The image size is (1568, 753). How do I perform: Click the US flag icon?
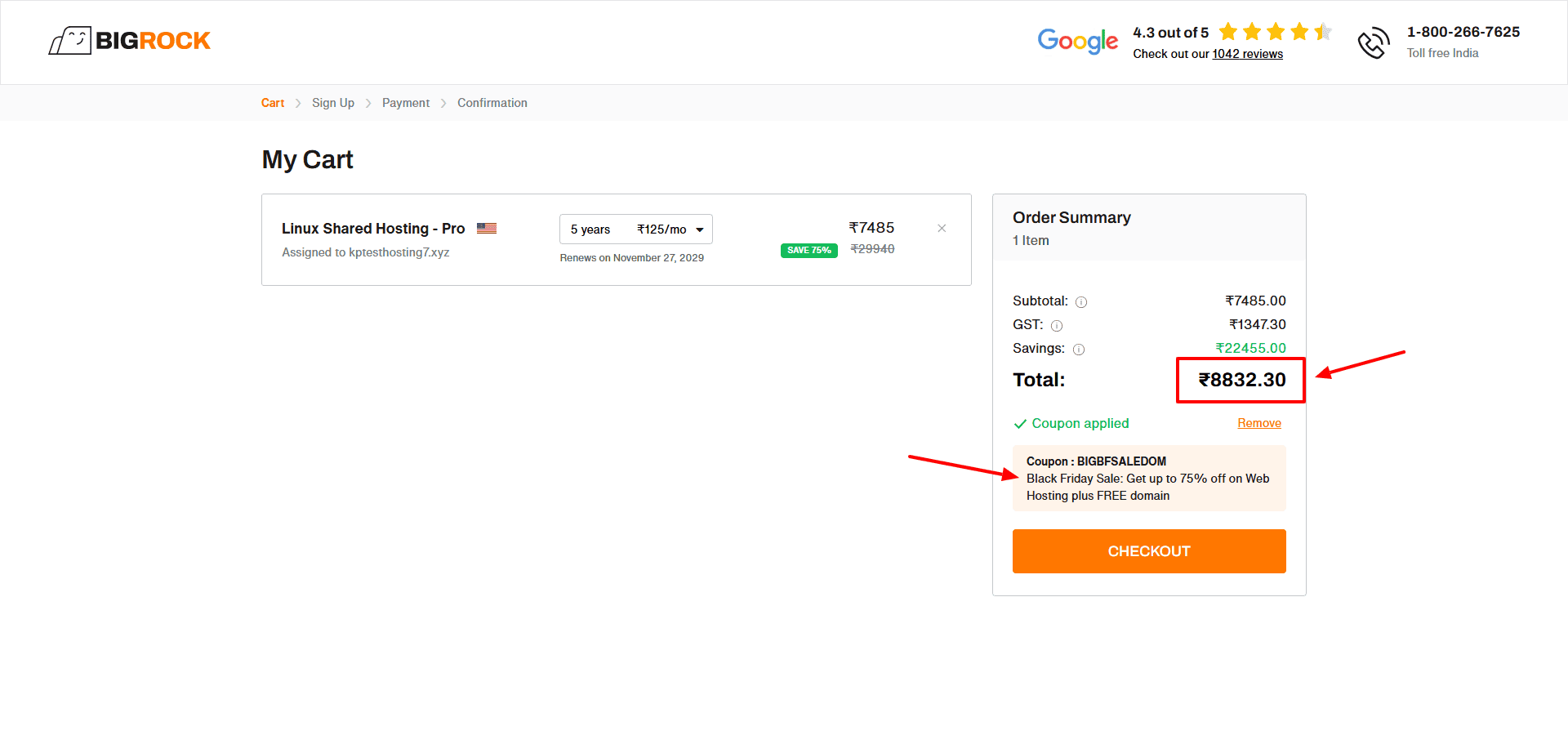(487, 229)
